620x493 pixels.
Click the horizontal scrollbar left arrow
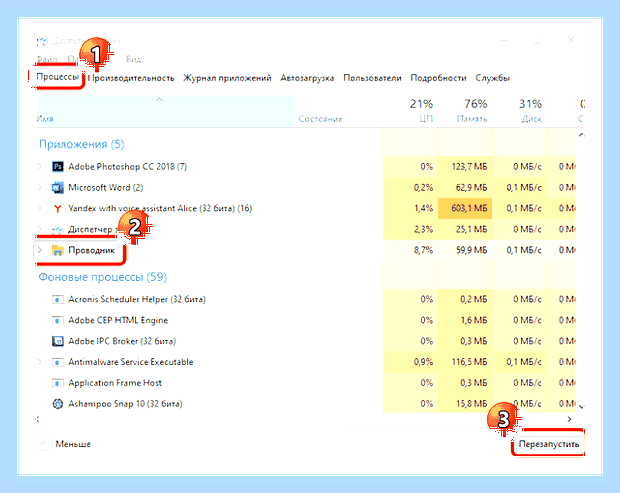point(38,419)
